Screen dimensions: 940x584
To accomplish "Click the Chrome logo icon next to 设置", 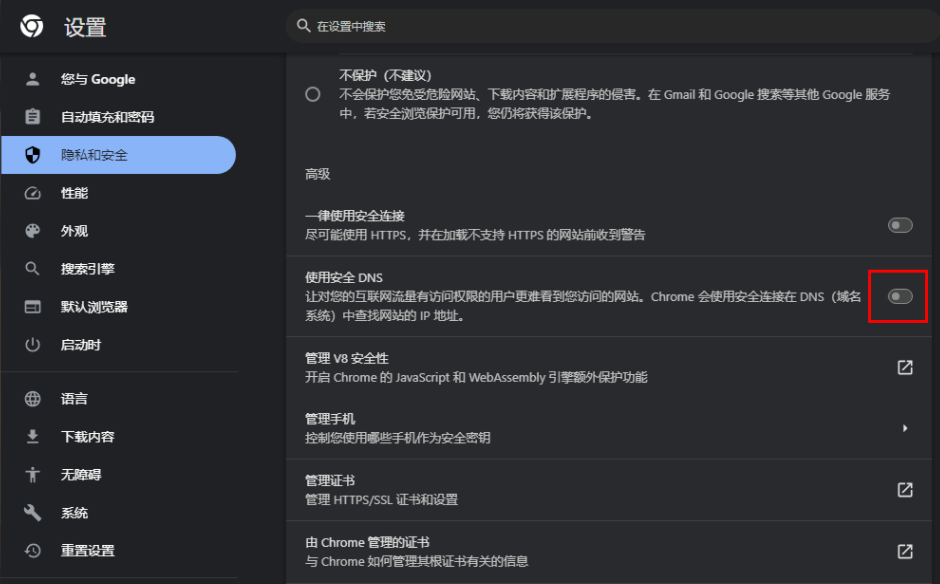I will pos(32,26).
